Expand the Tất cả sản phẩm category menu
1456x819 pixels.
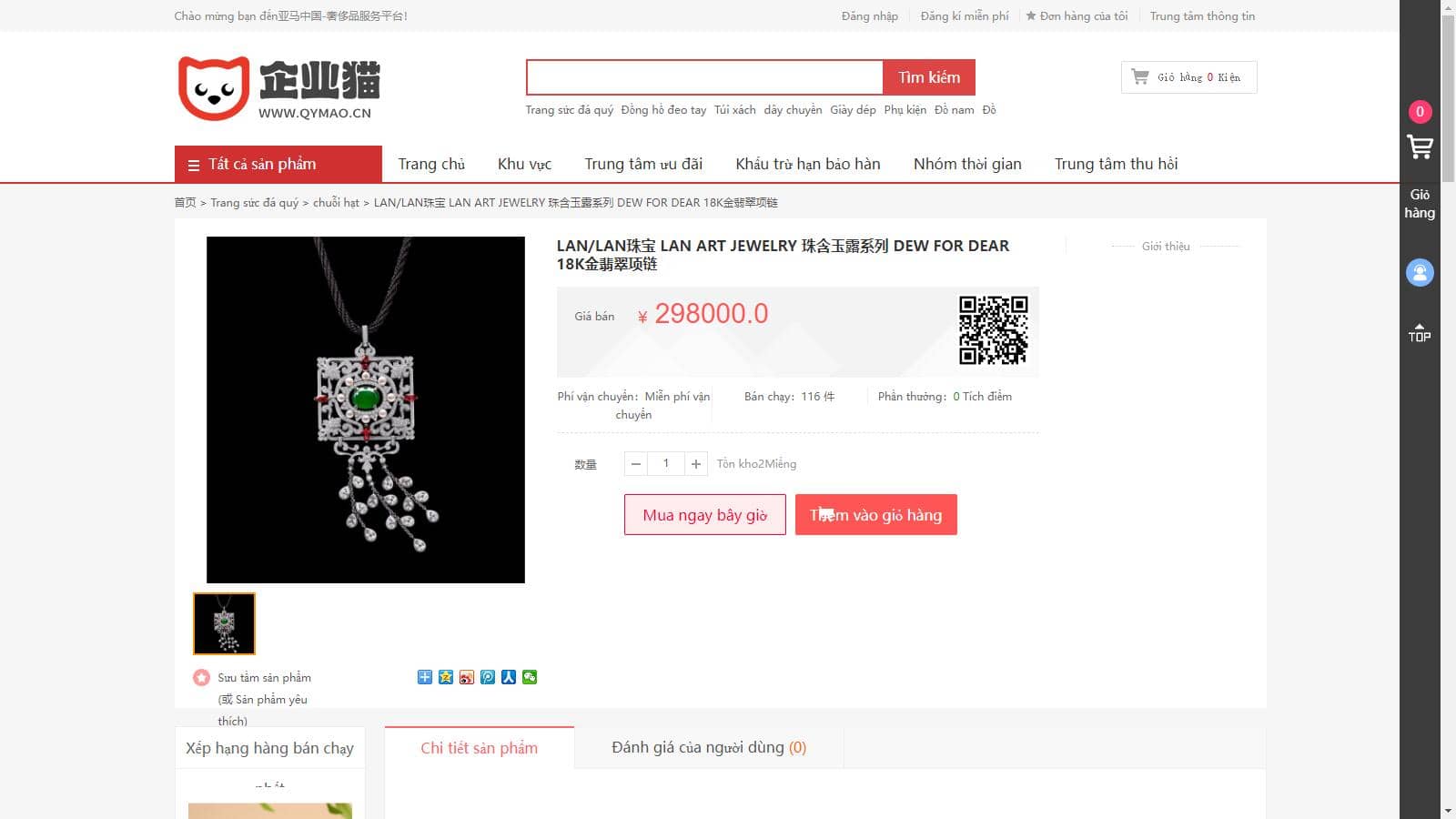click(x=278, y=164)
